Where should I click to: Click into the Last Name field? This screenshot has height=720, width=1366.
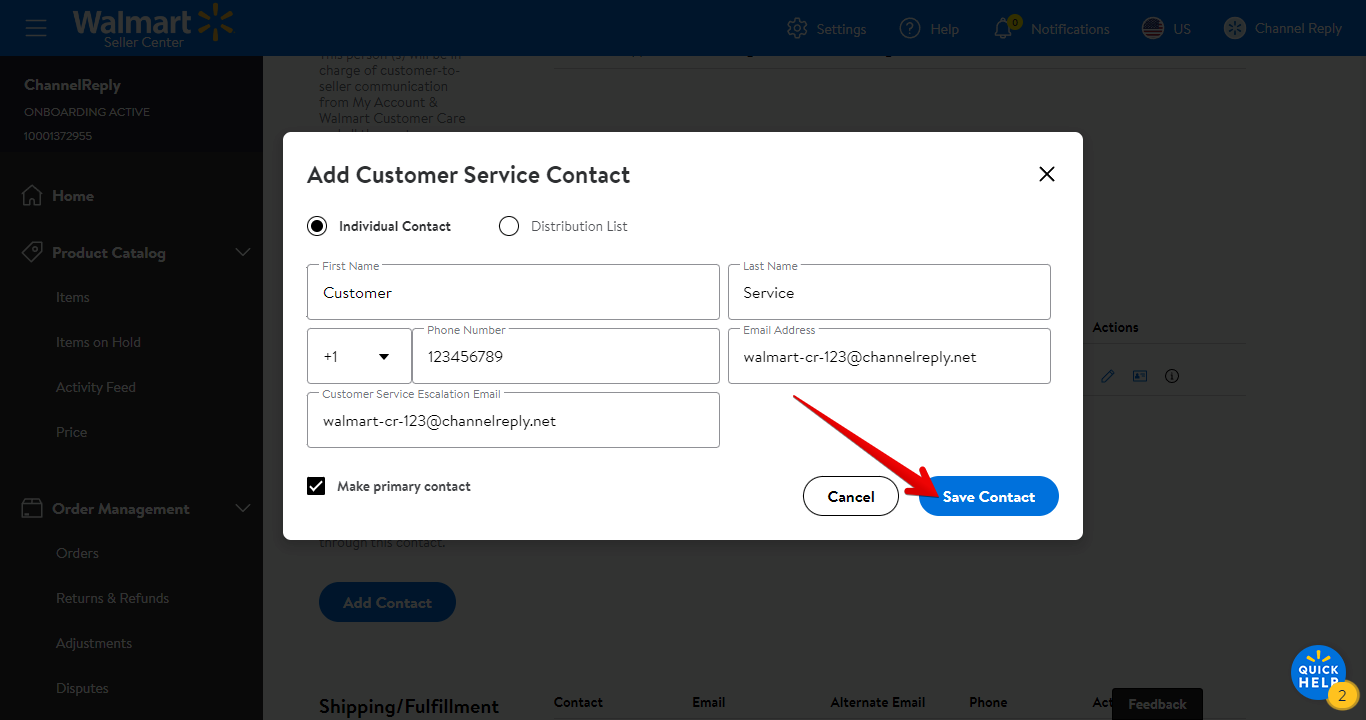[x=889, y=292]
